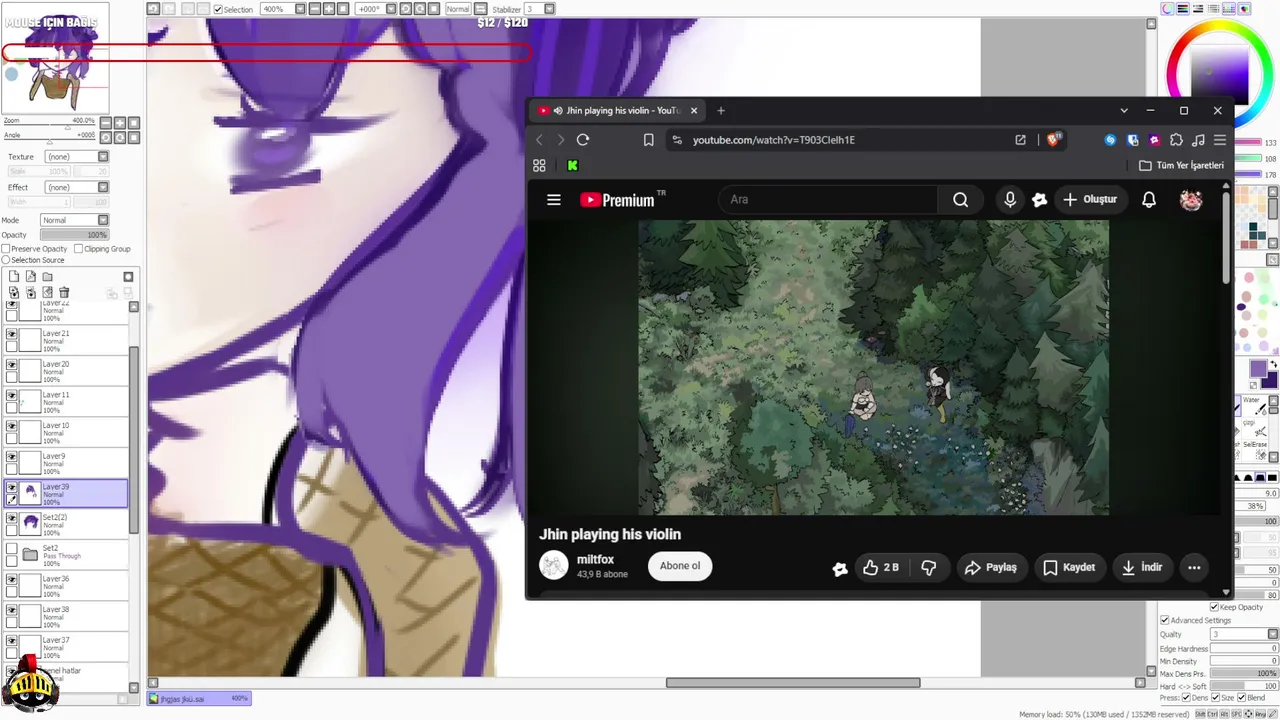The image size is (1280, 720).
Task: Open the miltfox channel link
Action: pyautogui.click(x=595, y=560)
